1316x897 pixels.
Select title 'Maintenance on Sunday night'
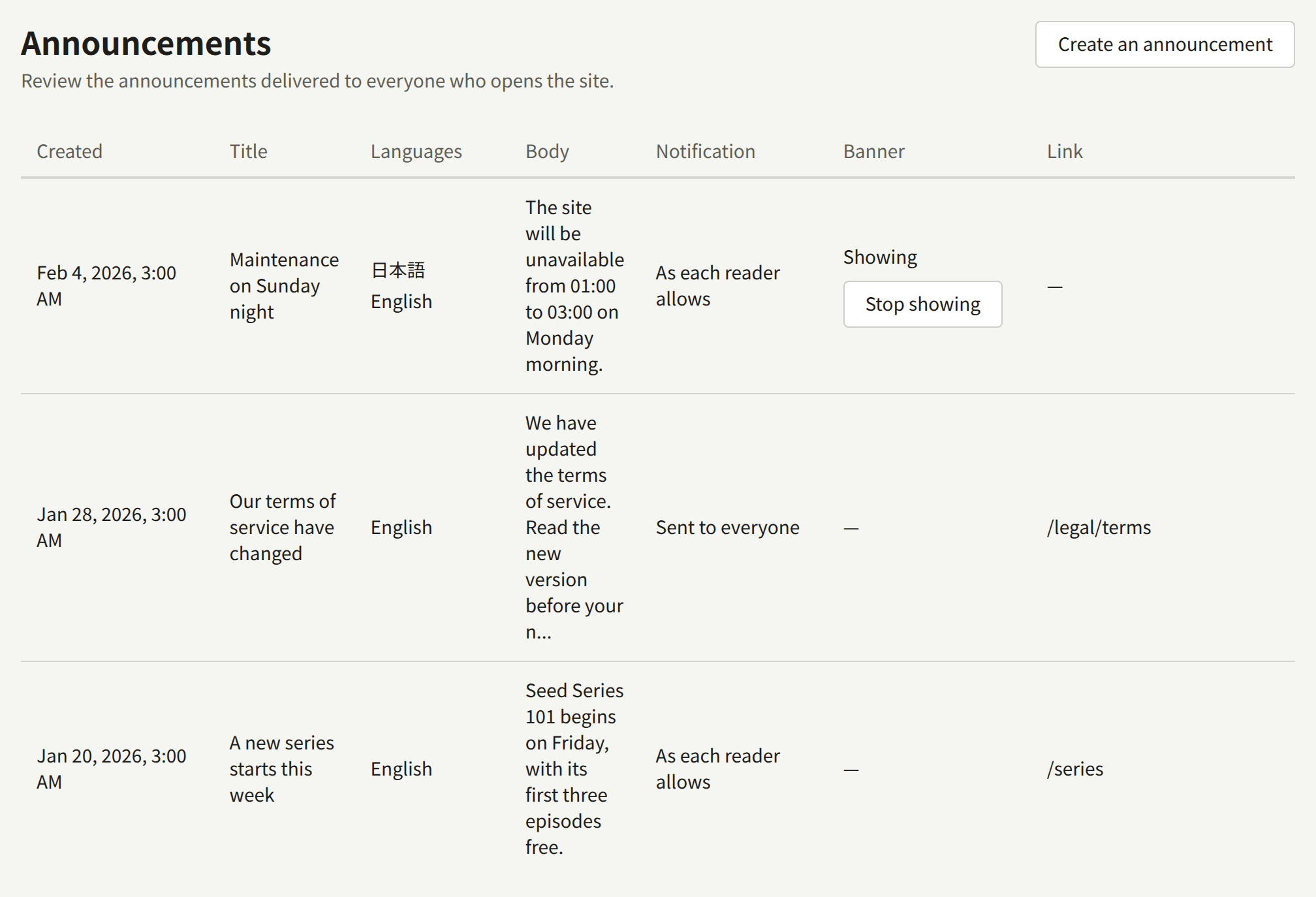click(284, 286)
